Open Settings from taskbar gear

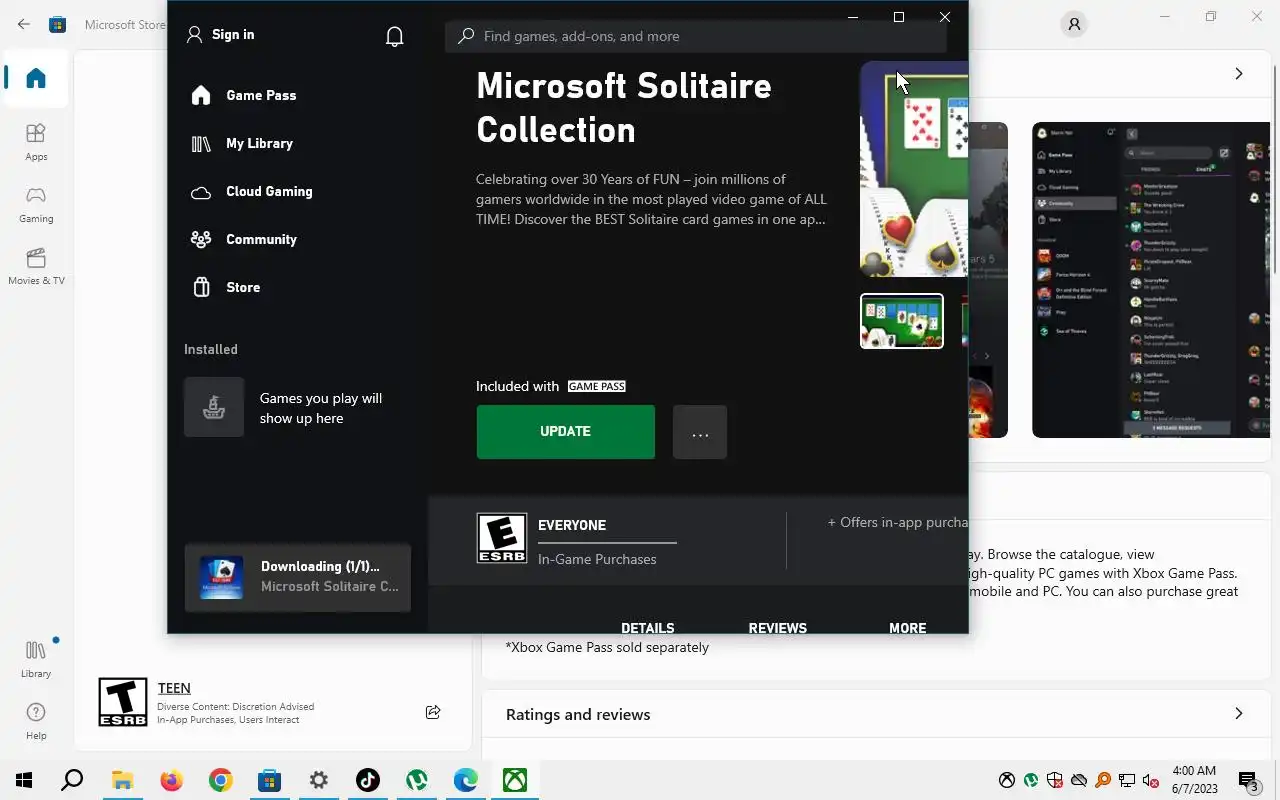(x=318, y=780)
